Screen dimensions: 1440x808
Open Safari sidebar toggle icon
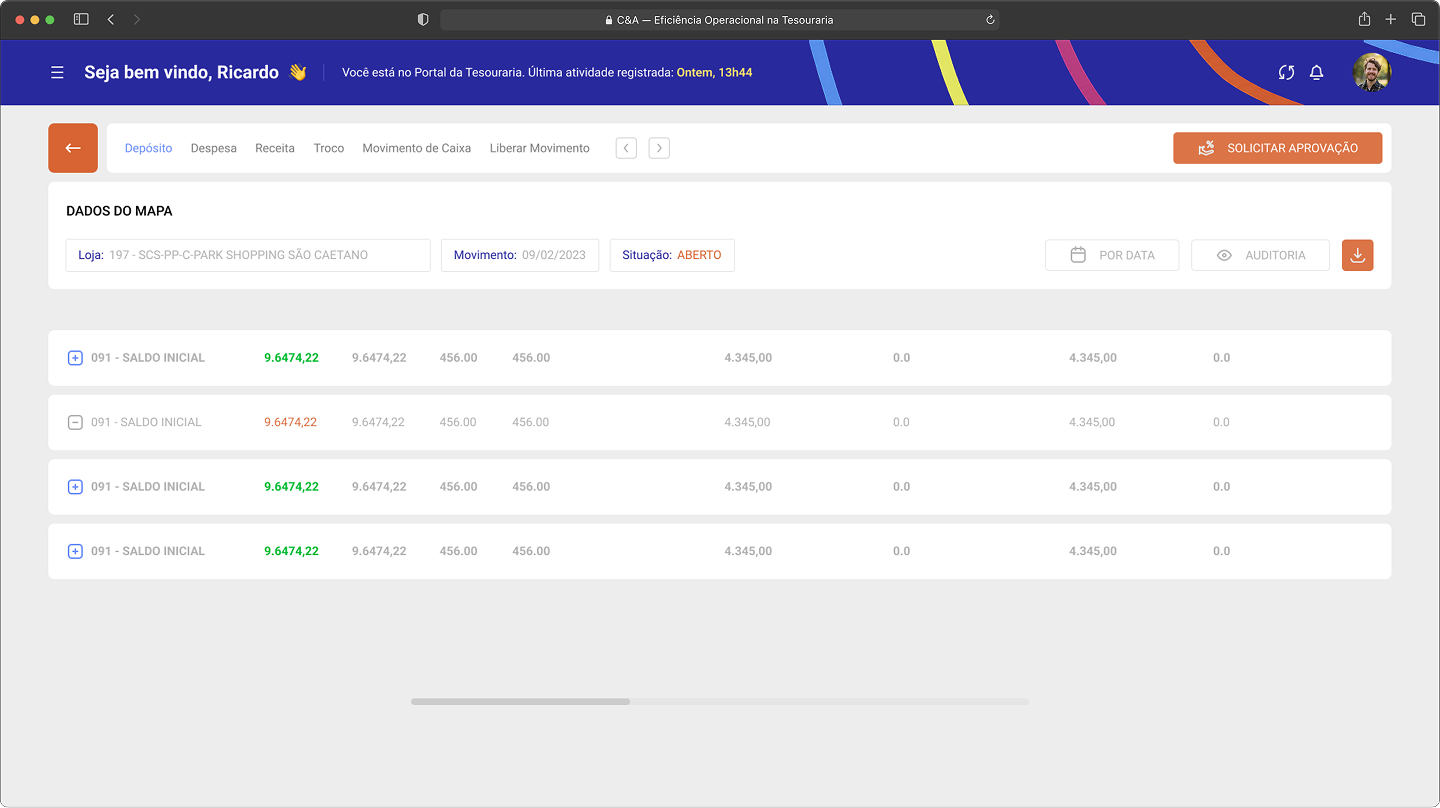pyautogui.click(x=81, y=19)
